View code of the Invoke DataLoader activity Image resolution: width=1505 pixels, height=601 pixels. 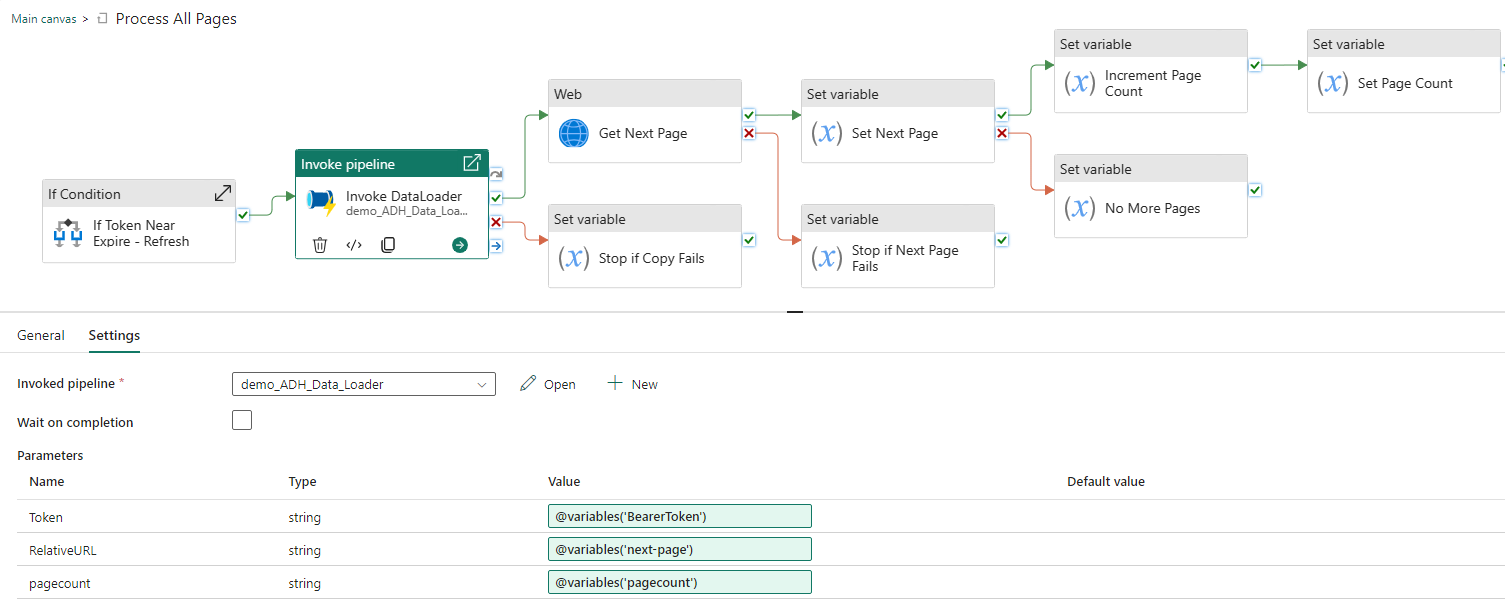click(x=354, y=244)
